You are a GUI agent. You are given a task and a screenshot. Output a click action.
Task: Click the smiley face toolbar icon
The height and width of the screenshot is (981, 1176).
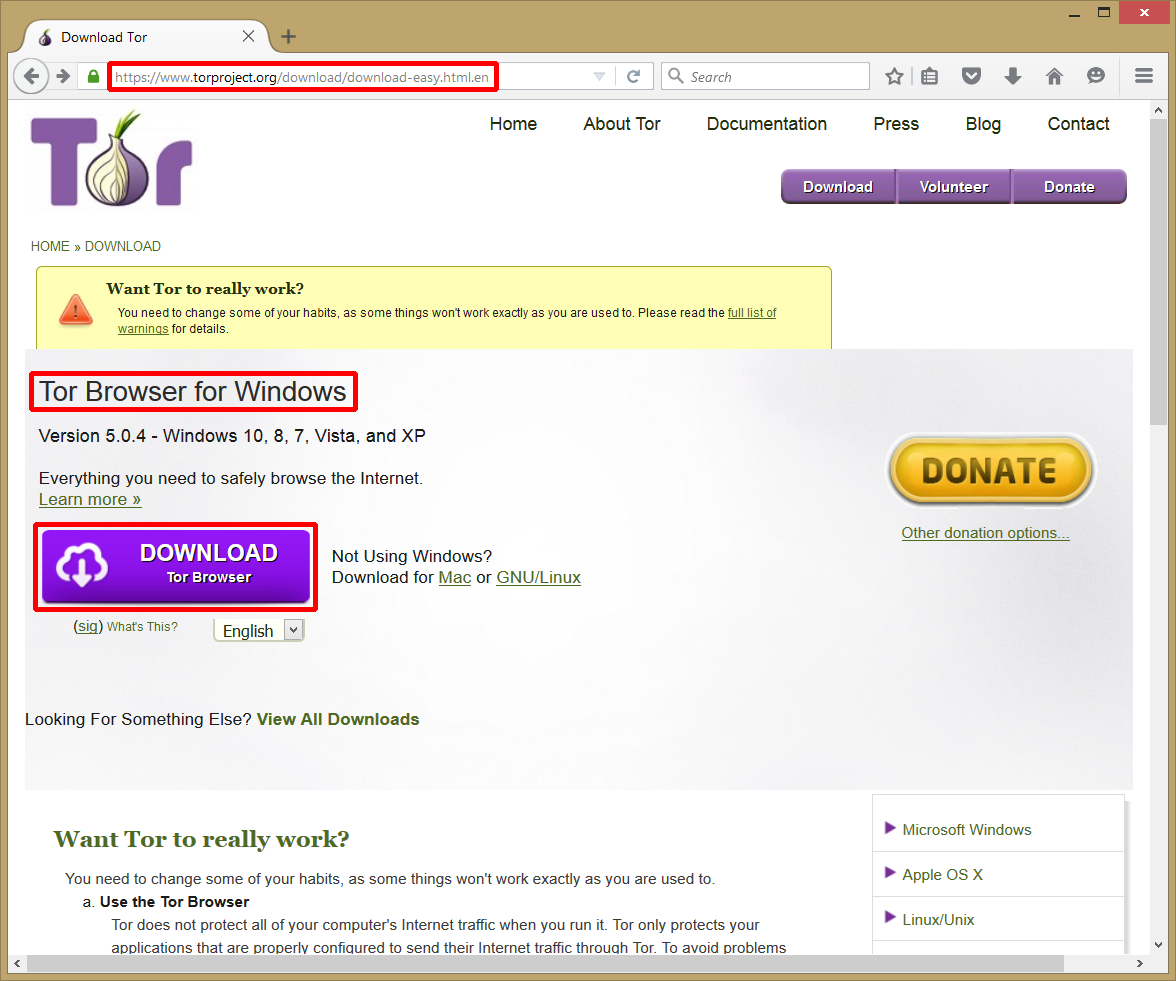pos(1096,76)
